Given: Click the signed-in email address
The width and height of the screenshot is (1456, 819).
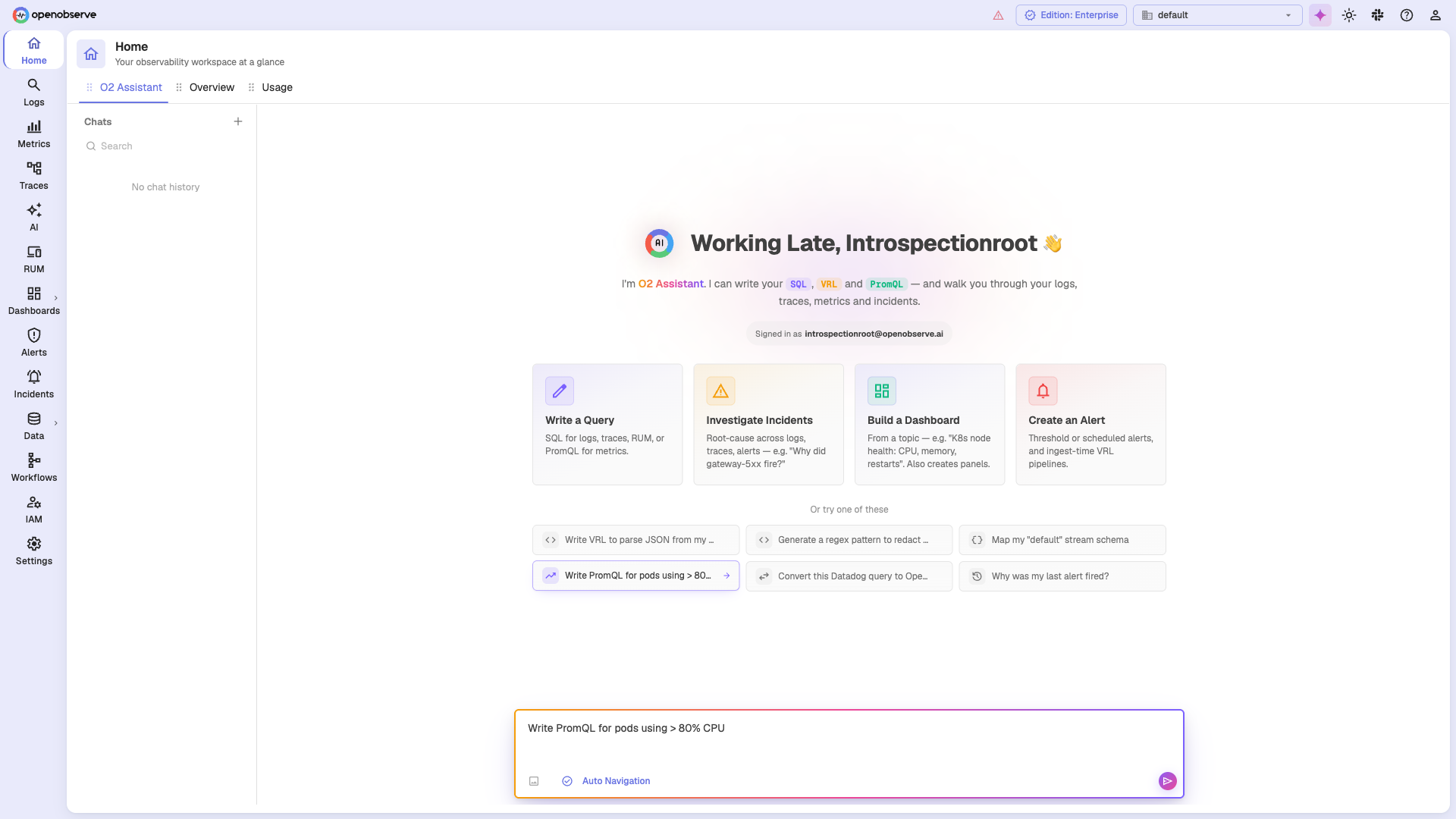Looking at the screenshot, I should (x=874, y=334).
